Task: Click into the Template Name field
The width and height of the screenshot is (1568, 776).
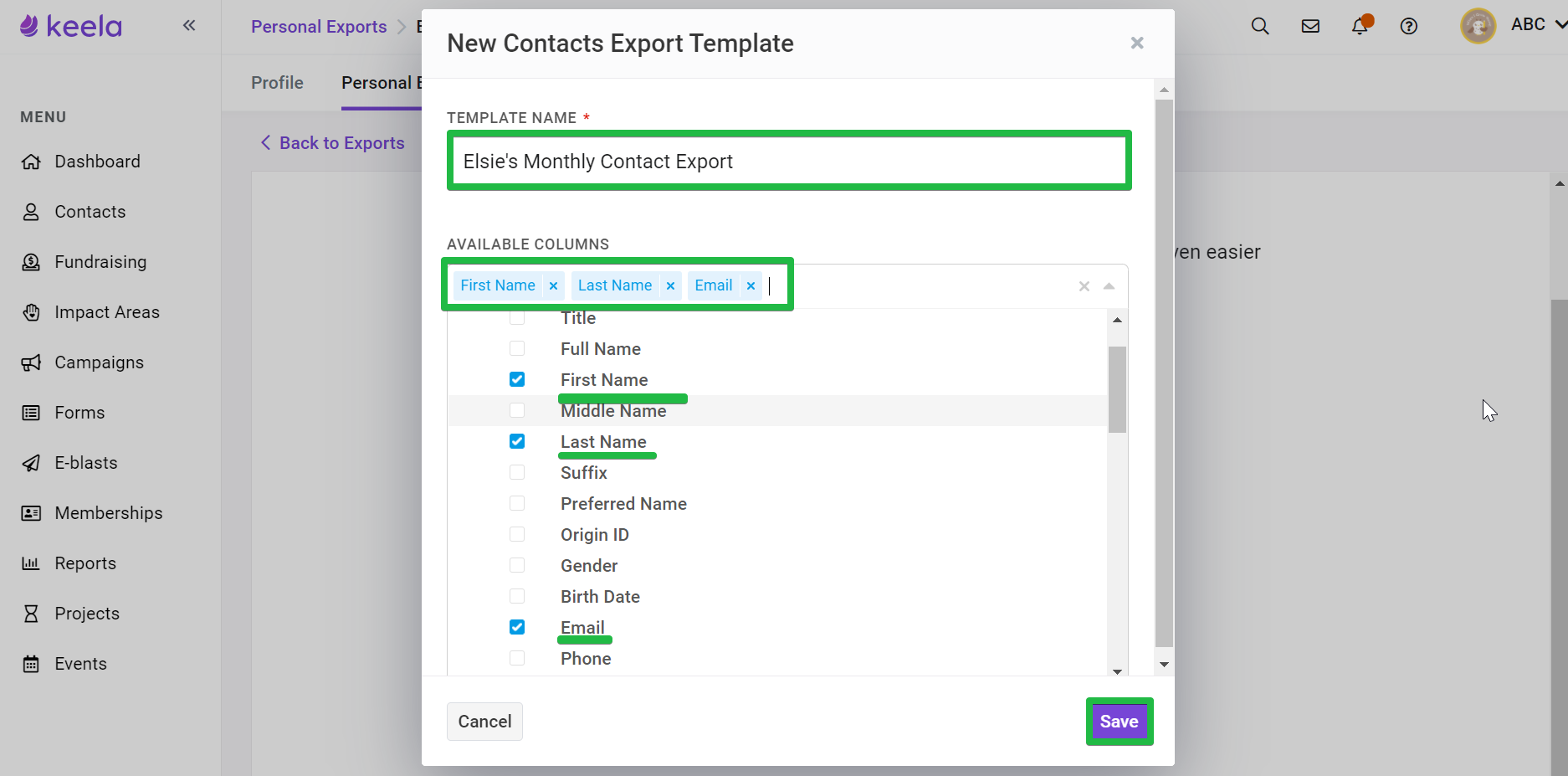Action: 789,161
